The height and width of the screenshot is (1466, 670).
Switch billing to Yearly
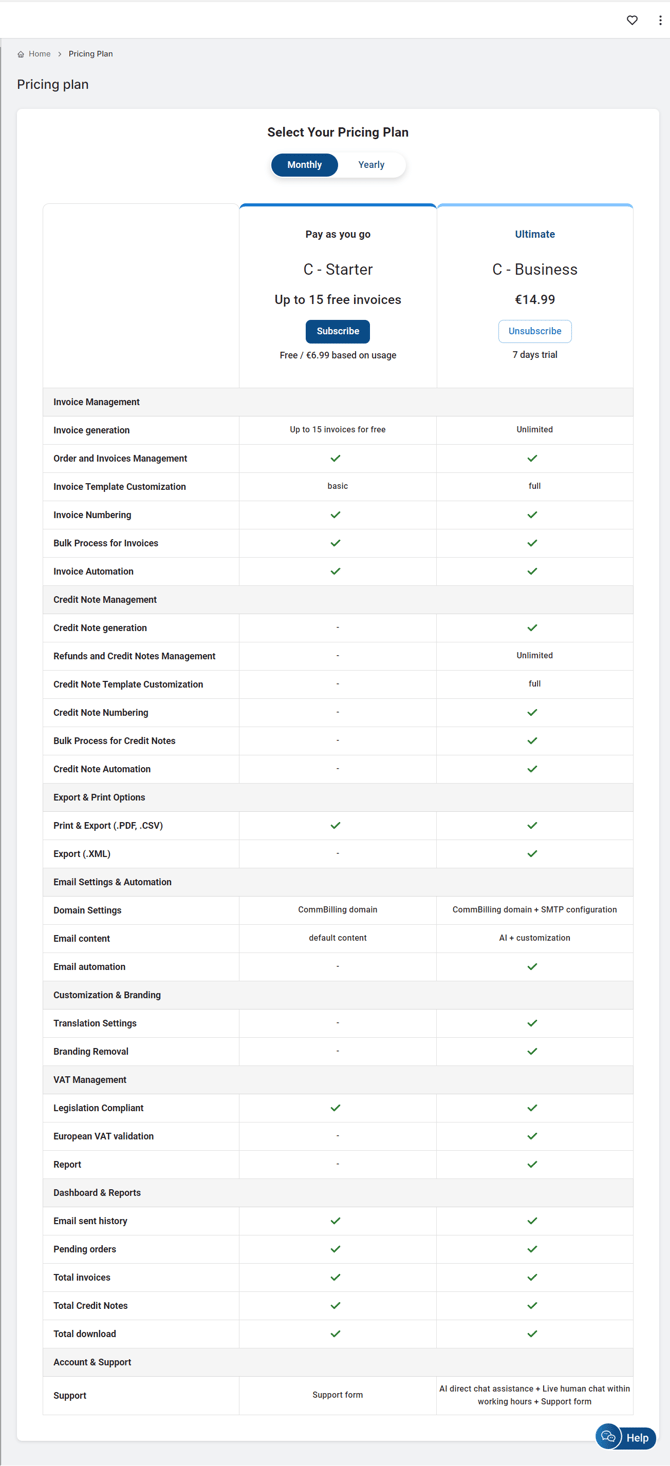point(371,165)
